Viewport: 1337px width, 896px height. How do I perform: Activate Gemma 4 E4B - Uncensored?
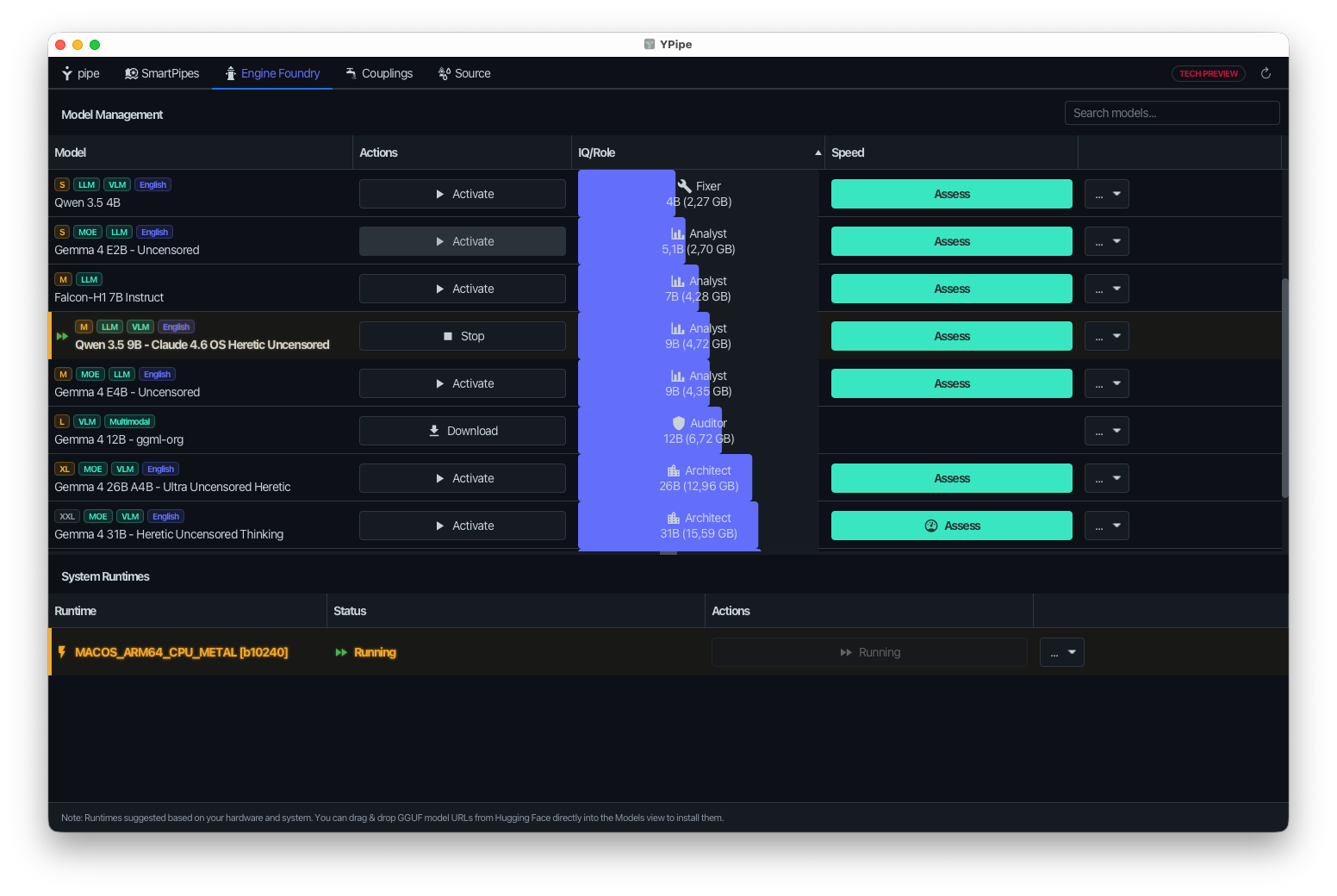coord(463,383)
